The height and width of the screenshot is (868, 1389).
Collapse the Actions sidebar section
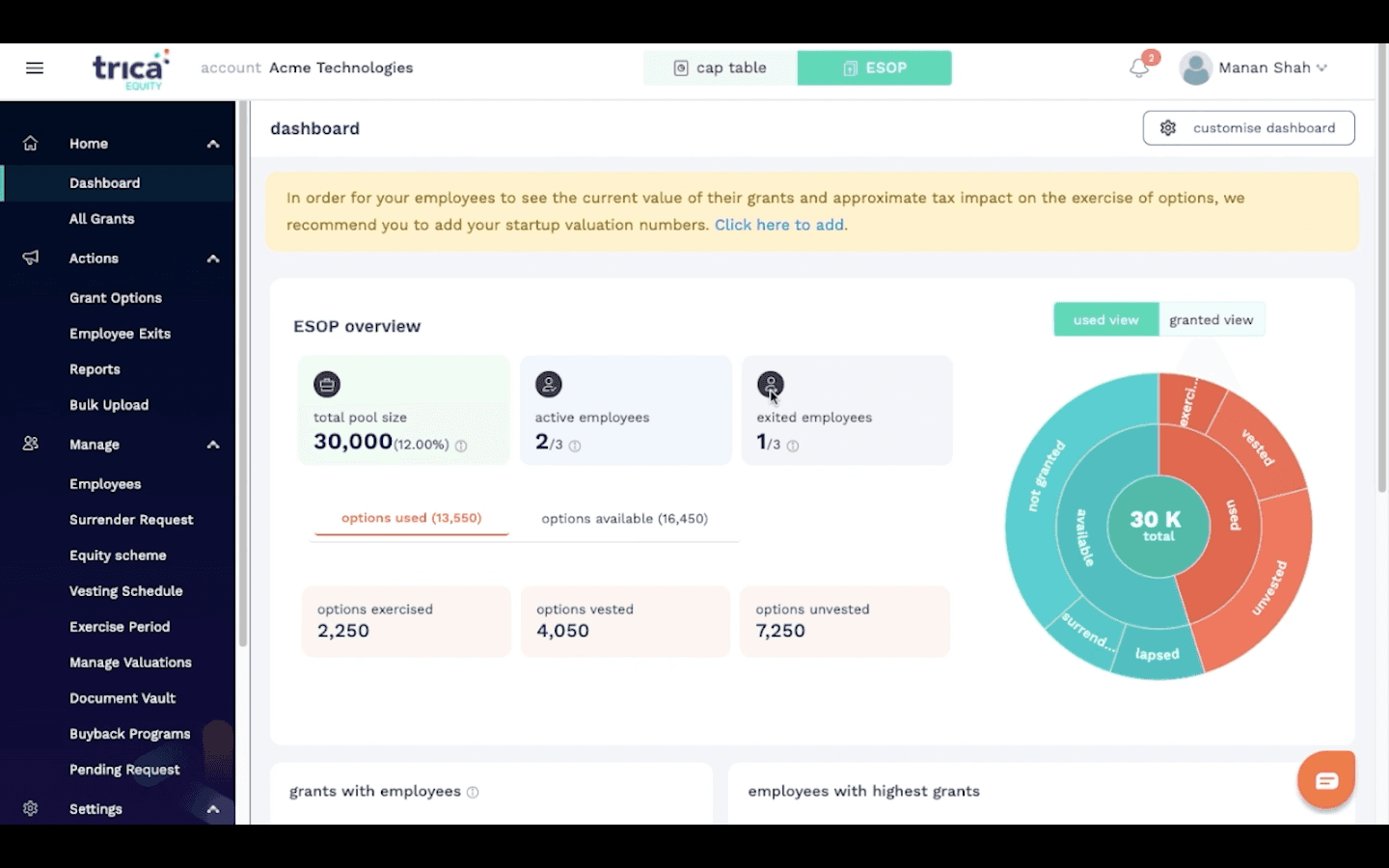[213, 258]
